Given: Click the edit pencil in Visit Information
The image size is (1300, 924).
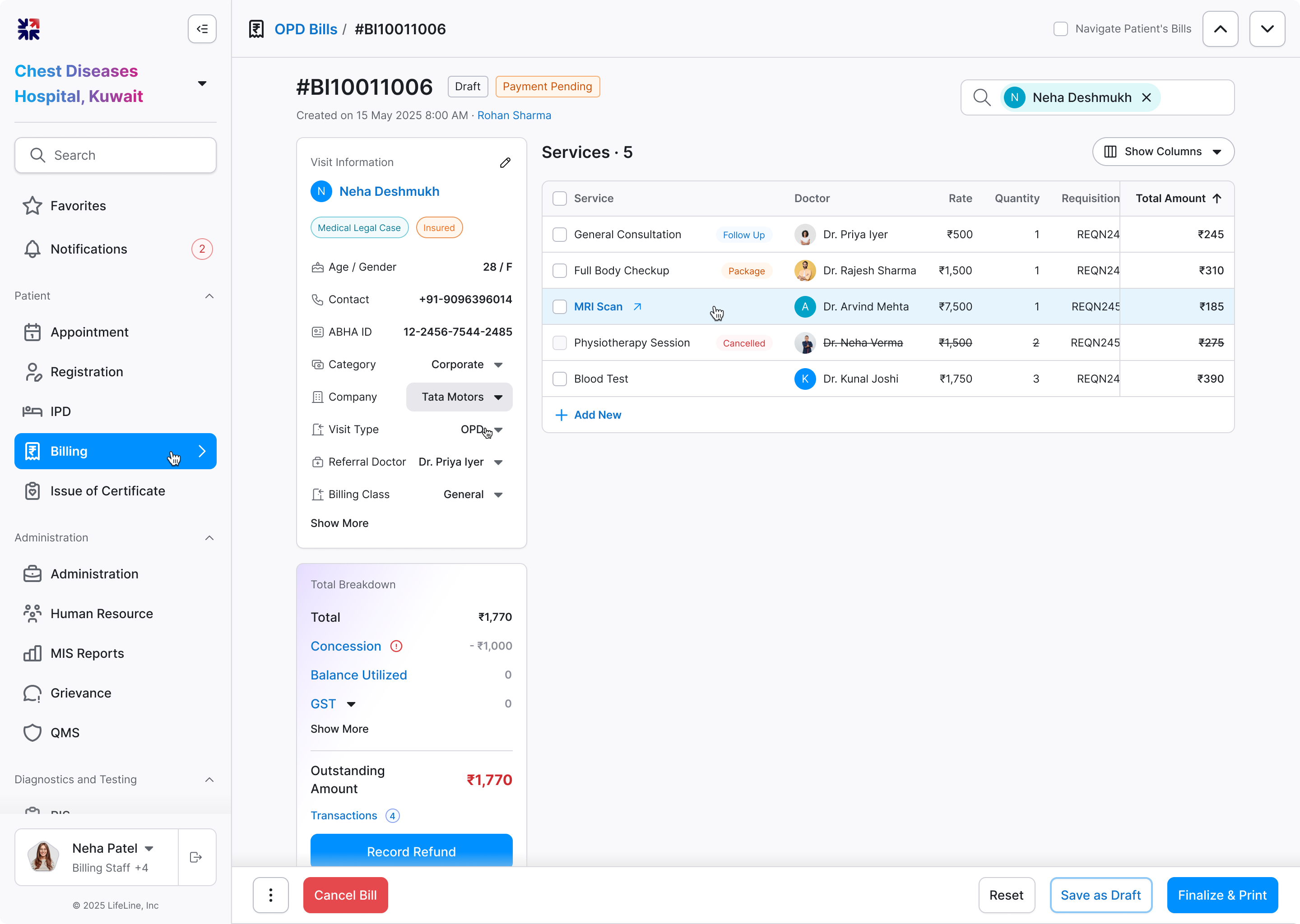Looking at the screenshot, I should click(505, 163).
